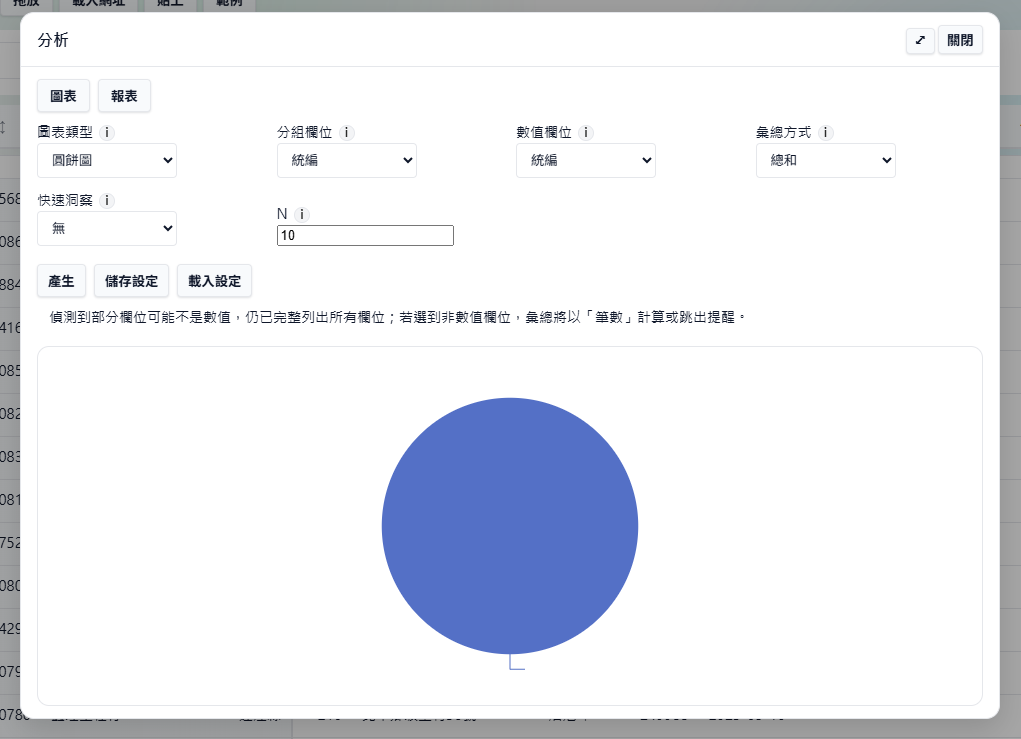Image resolution: width=1021 pixels, height=739 pixels.
Task: Switch to the 圖表 tab
Action: [63, 96]
